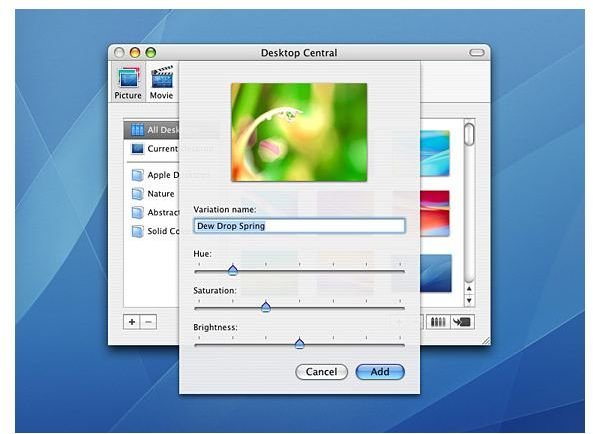Click the set desktop arrow icon
The width and height of the screenshot is (593, 434).
[462, 322]
